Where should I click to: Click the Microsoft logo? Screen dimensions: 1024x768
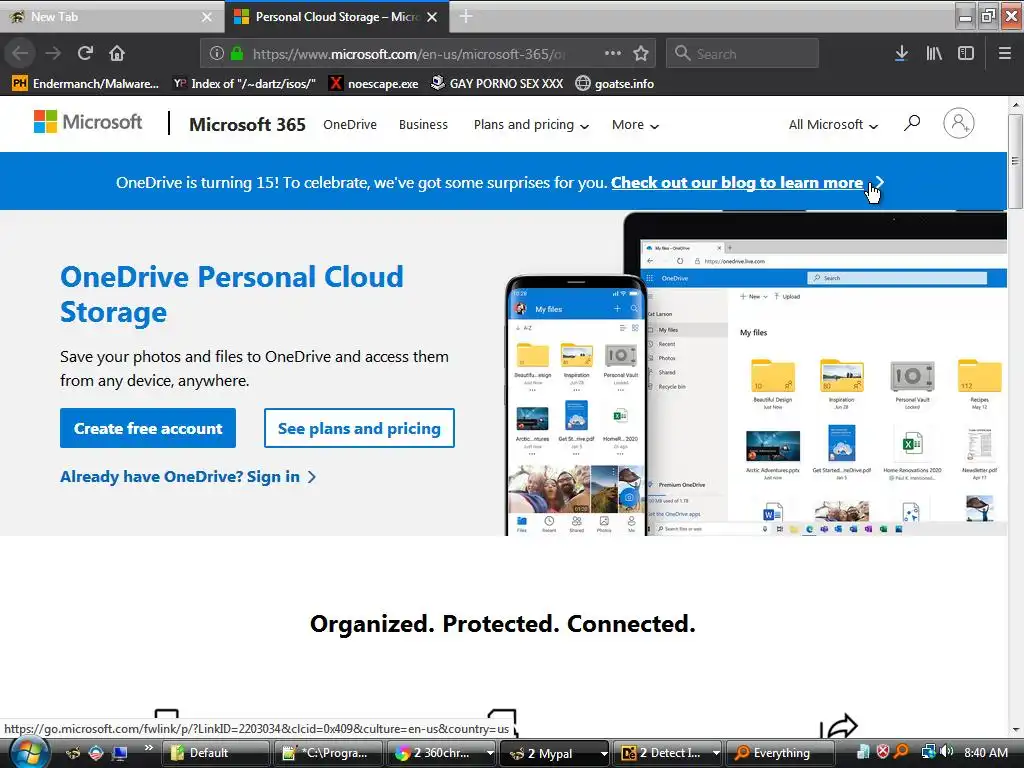click(88, 122)
